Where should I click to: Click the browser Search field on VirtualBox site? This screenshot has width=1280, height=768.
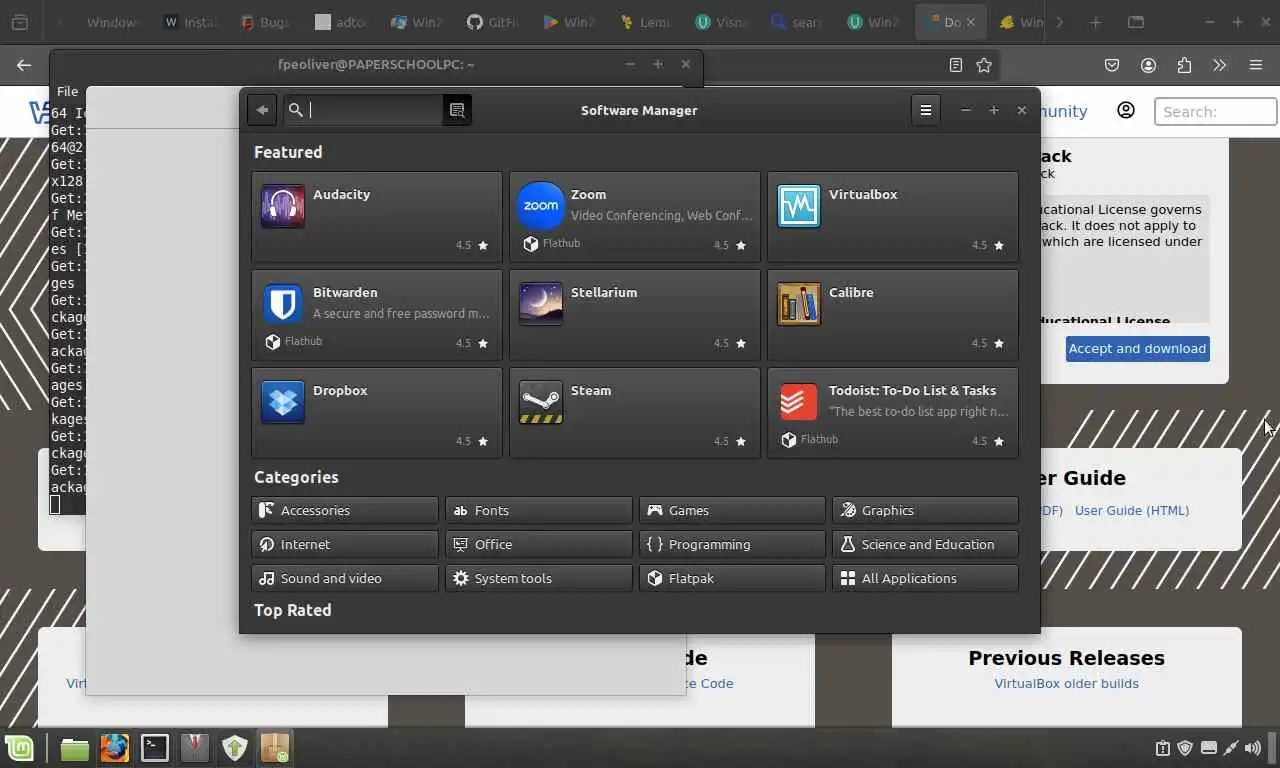pos(1215,111)
